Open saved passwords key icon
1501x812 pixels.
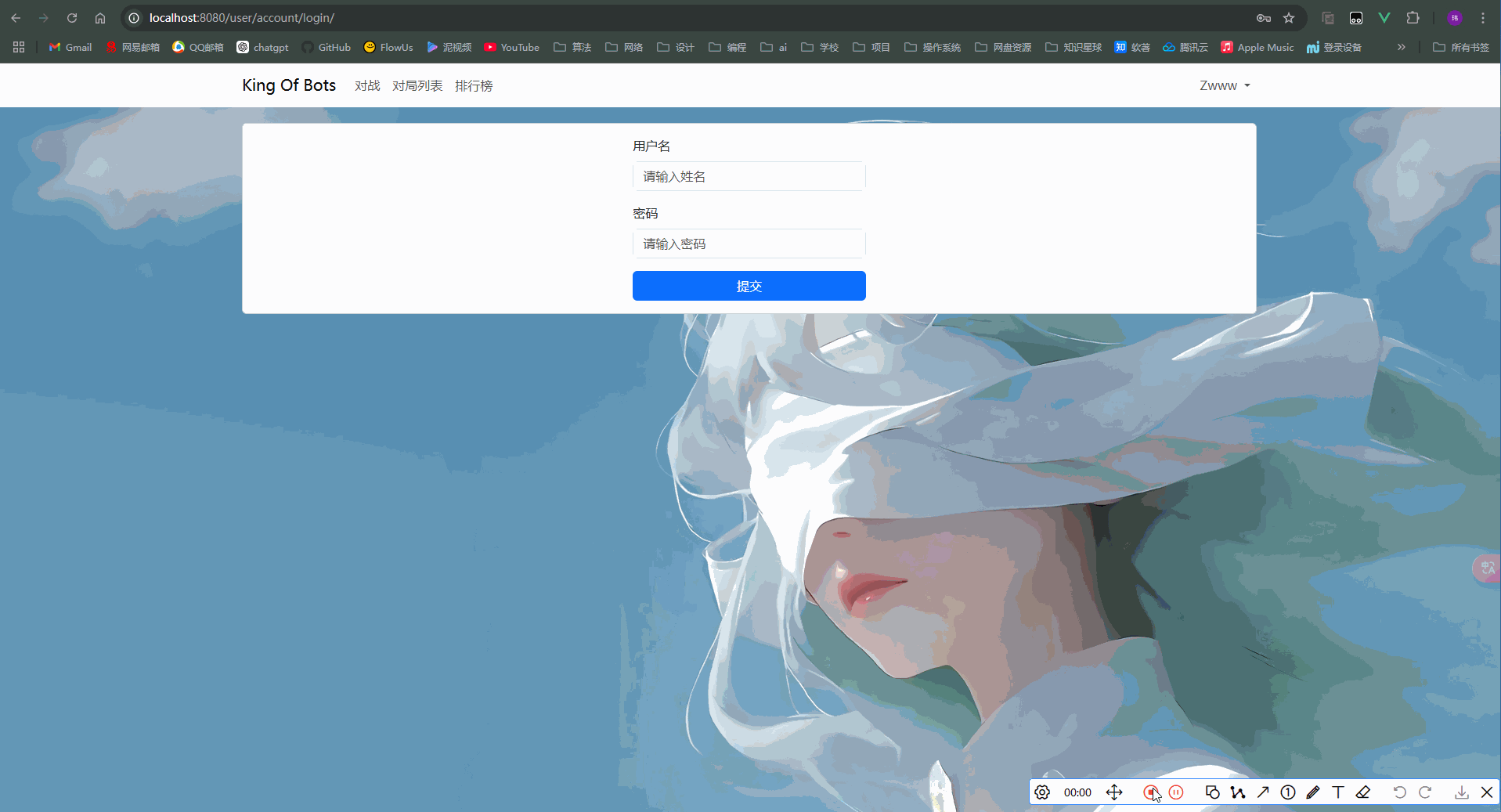click(1264, 18)
